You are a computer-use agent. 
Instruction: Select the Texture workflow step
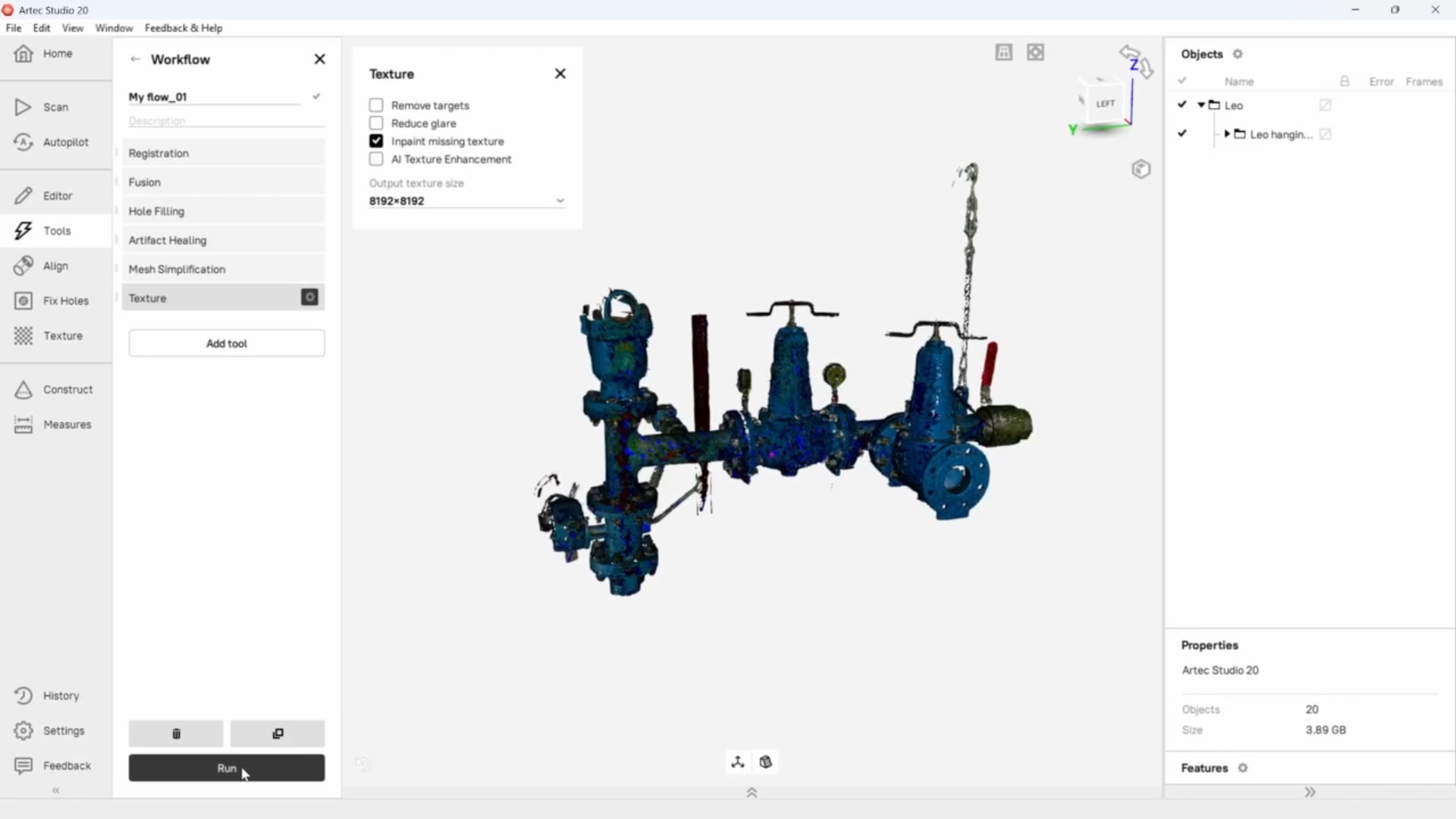click(224, 298)
